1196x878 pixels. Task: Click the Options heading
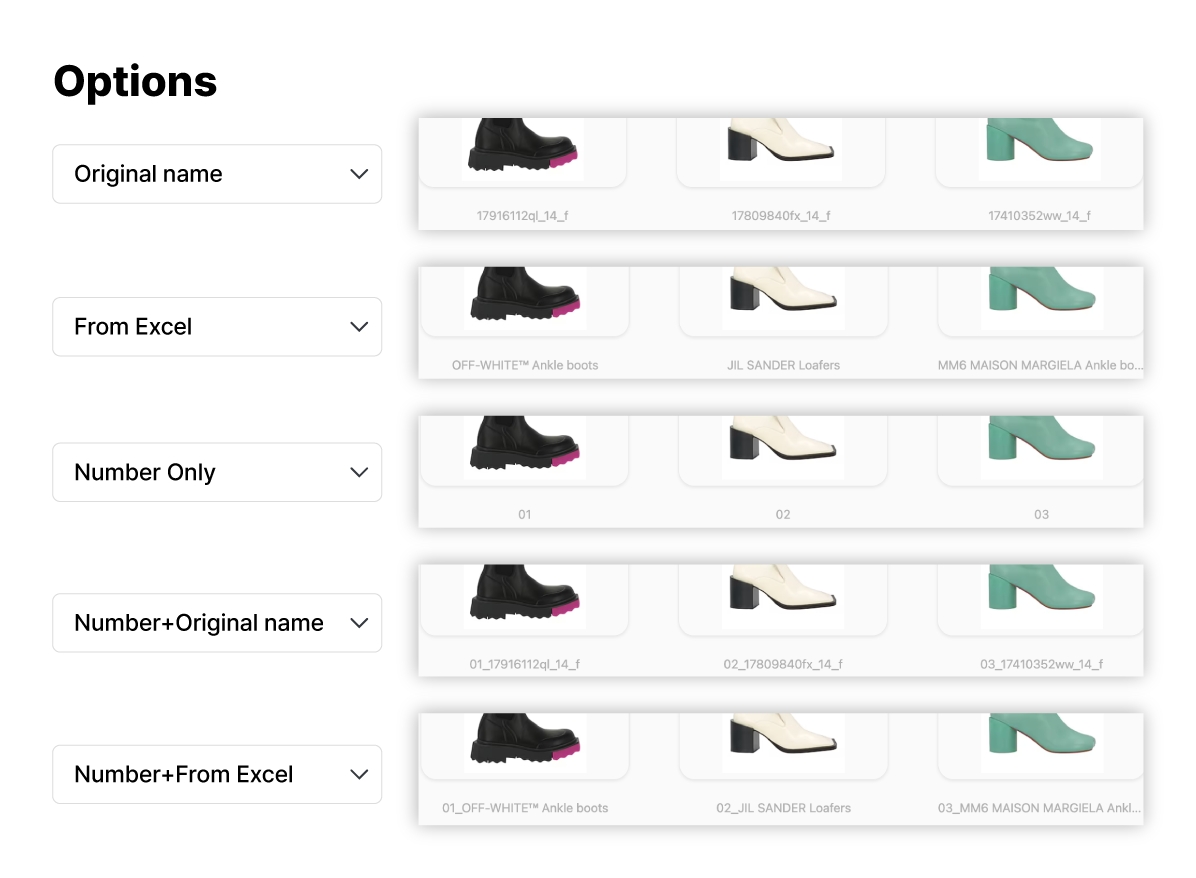tap(135, 81)
